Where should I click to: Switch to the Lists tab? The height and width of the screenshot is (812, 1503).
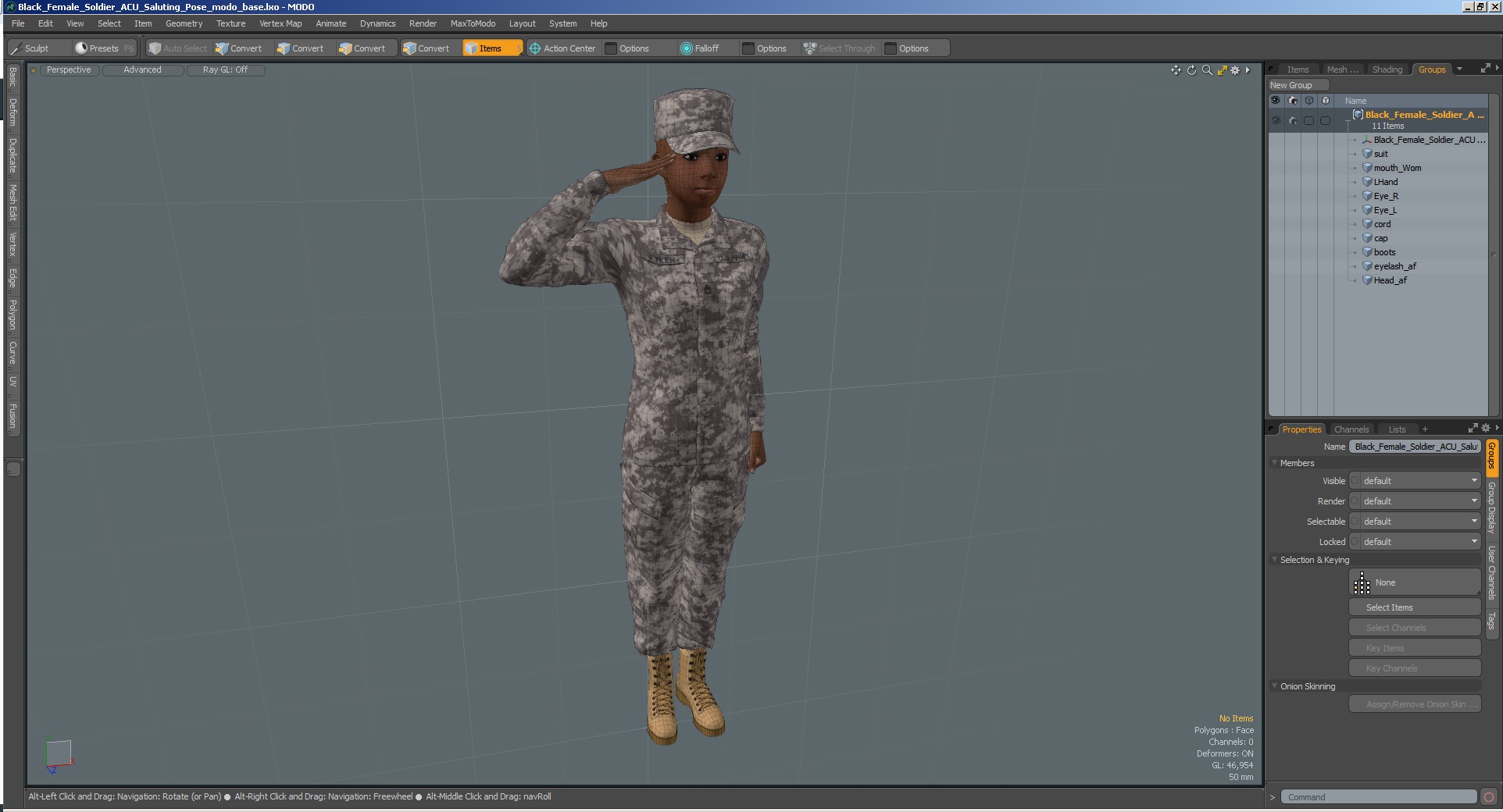1397,429
